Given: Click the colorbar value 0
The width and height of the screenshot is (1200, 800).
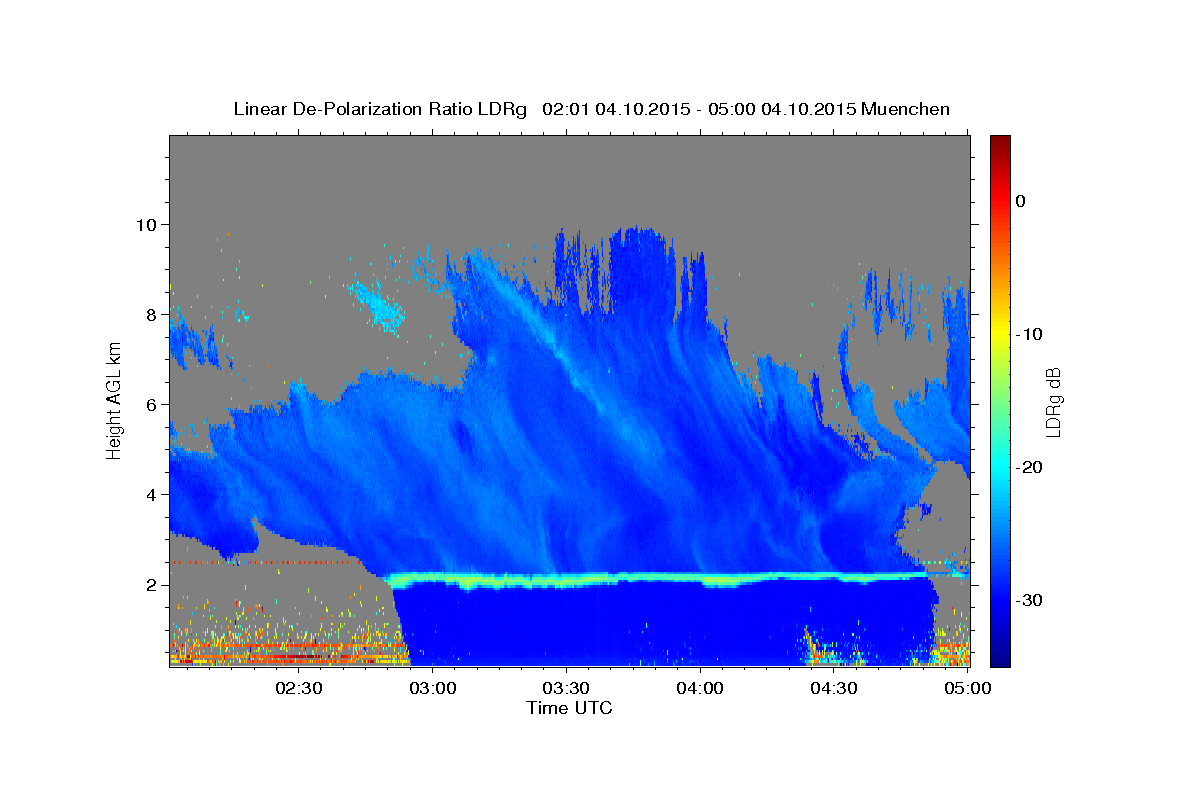Looking at the screenshot, I should tap(1020, 201).
